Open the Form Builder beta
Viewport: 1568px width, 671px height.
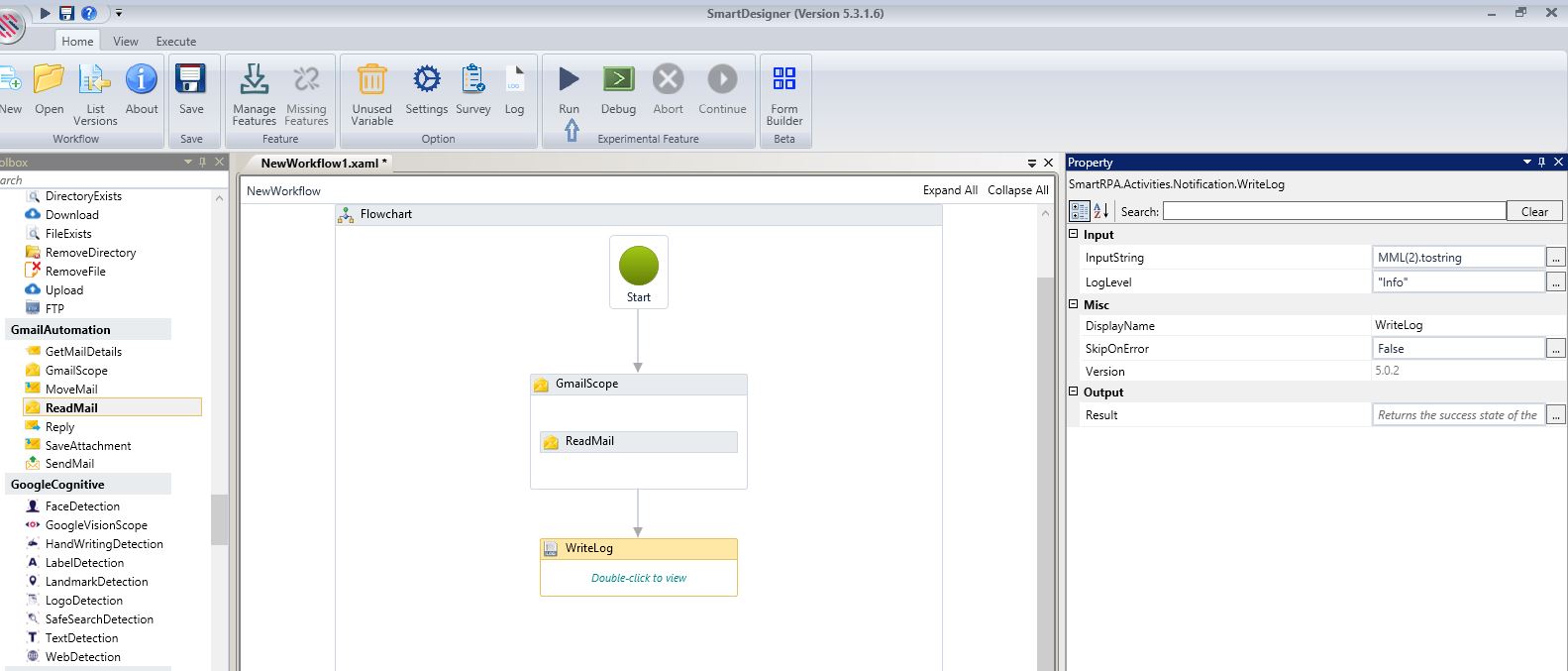(x=784, y=78)
